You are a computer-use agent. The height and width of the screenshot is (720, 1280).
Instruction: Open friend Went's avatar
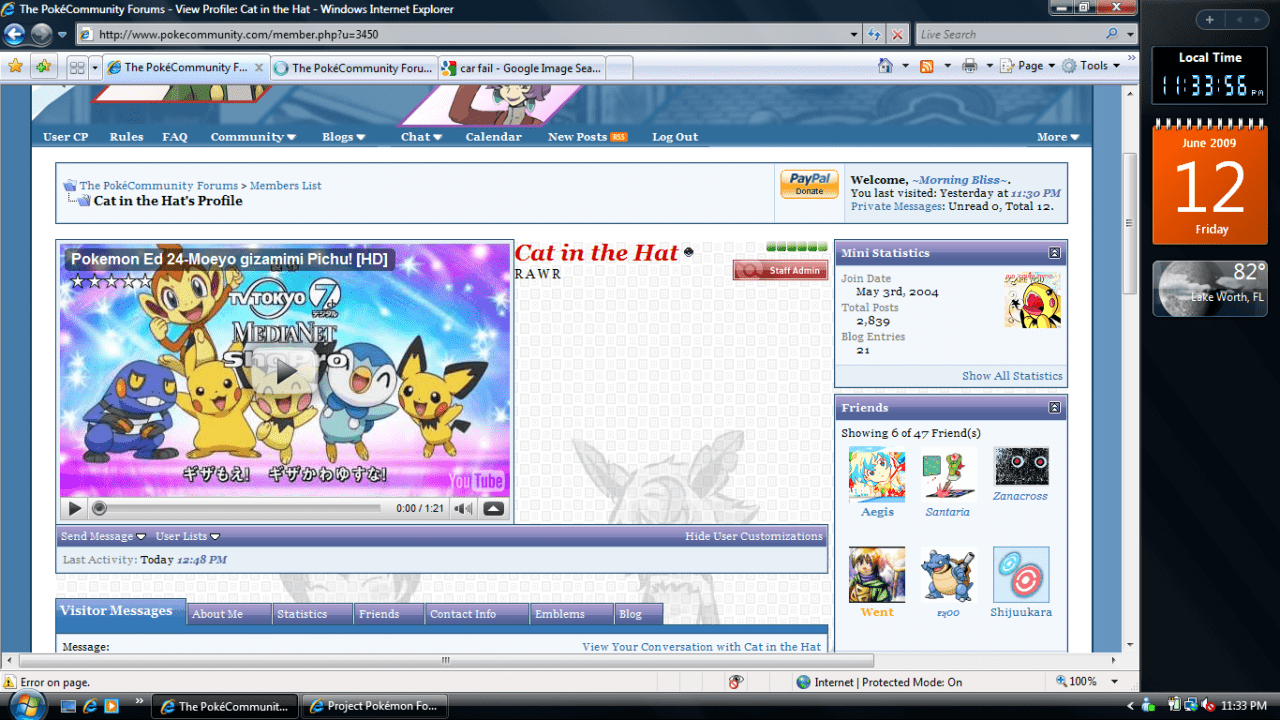click(877, 574)
